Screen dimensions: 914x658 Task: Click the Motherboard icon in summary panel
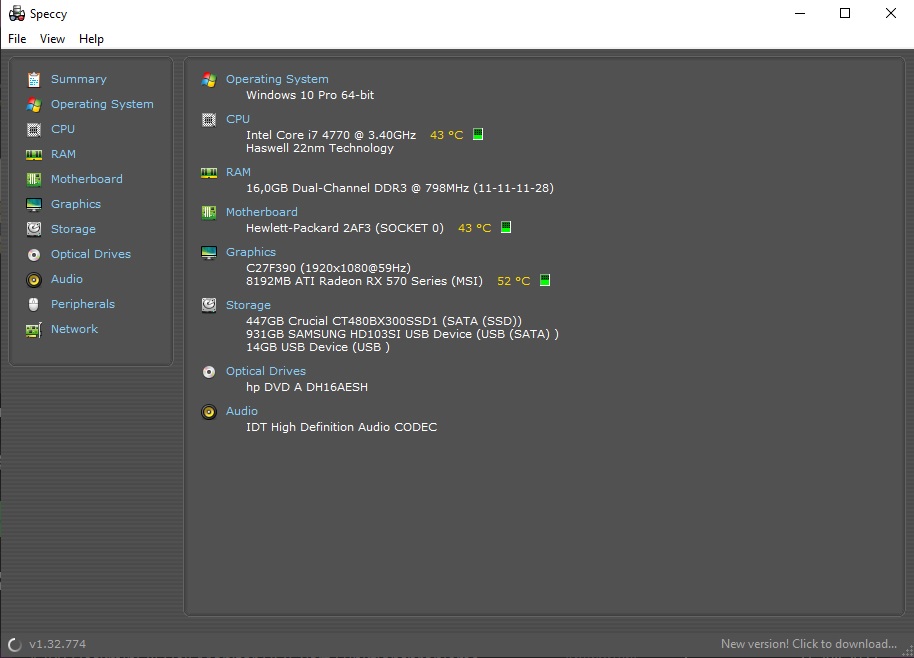(209, 212)
